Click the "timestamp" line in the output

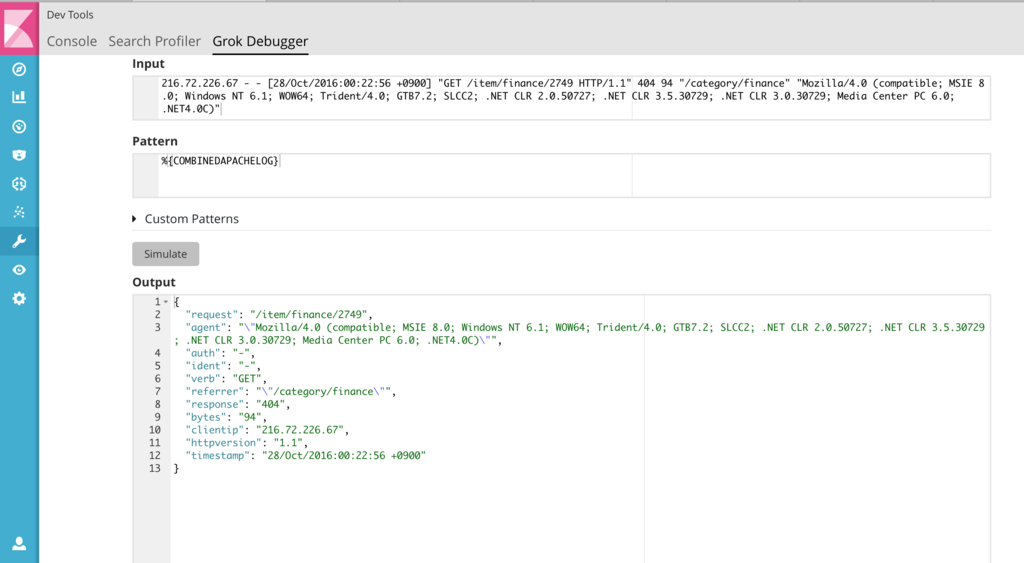(x=306, y=455)
